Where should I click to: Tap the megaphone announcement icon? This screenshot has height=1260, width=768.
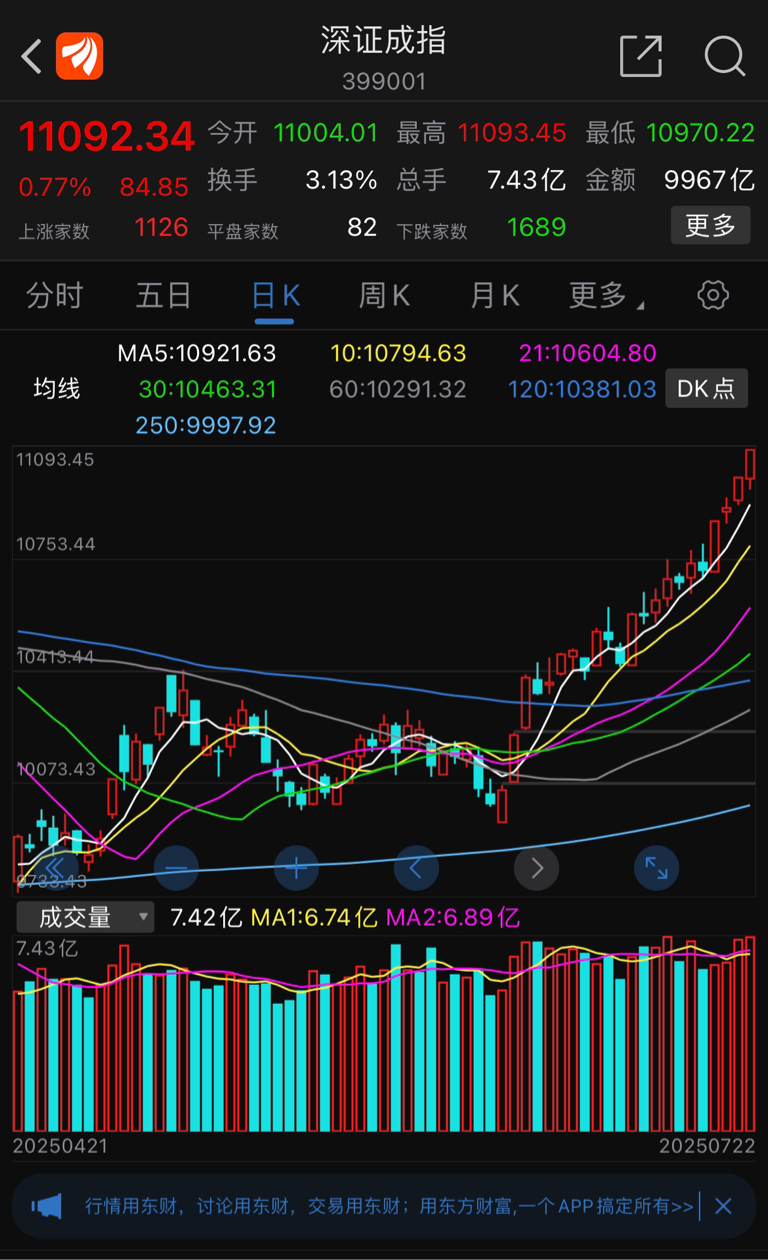(x=46, y=1206)
